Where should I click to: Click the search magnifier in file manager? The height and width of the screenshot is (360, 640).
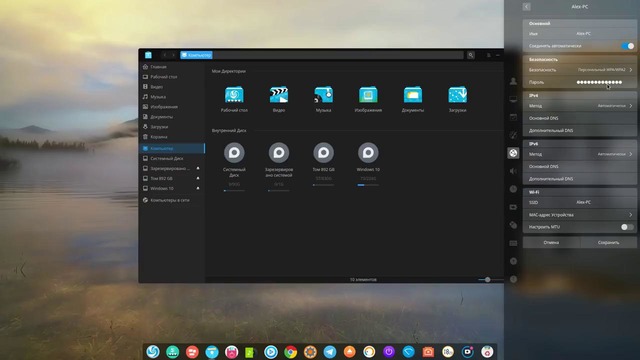[471, 55]
